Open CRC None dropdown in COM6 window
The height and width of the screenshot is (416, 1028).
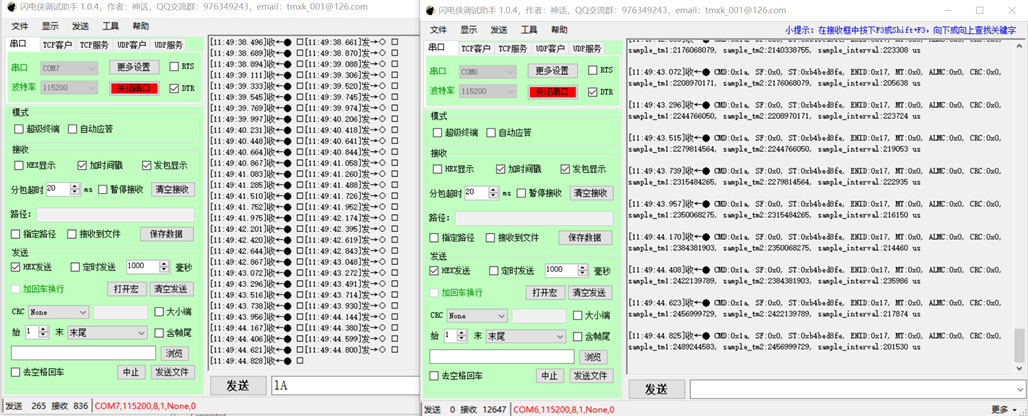pos(477,316)
